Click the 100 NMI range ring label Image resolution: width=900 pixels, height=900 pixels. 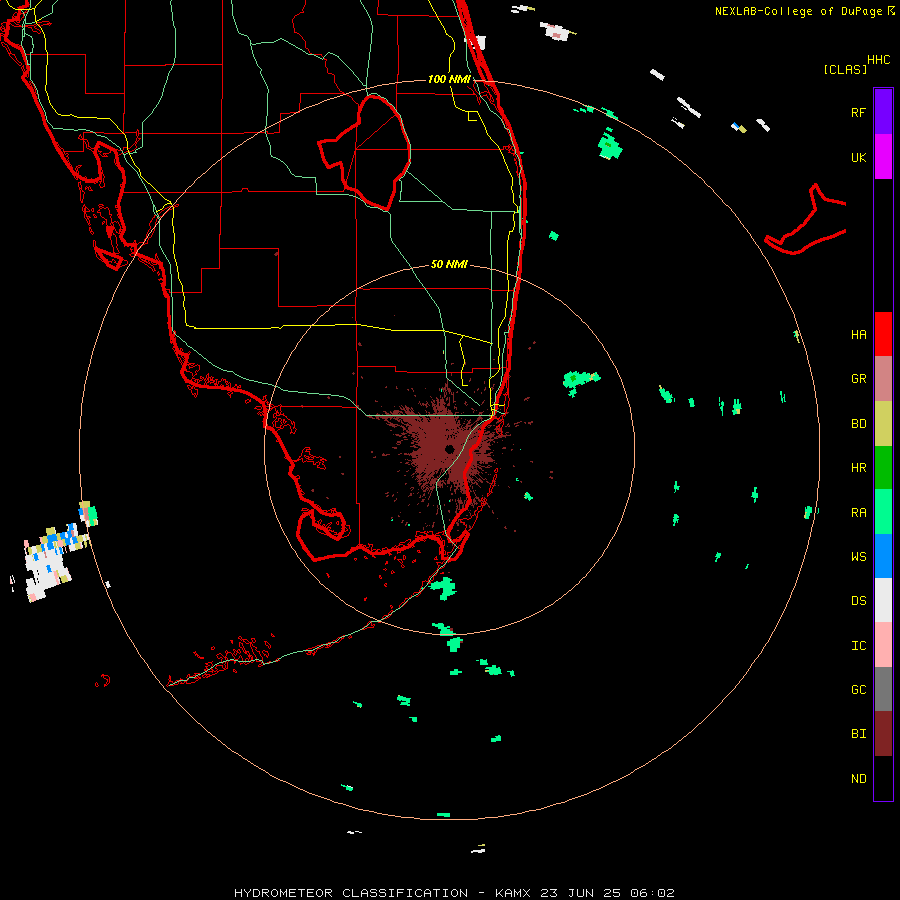point(449,79)
